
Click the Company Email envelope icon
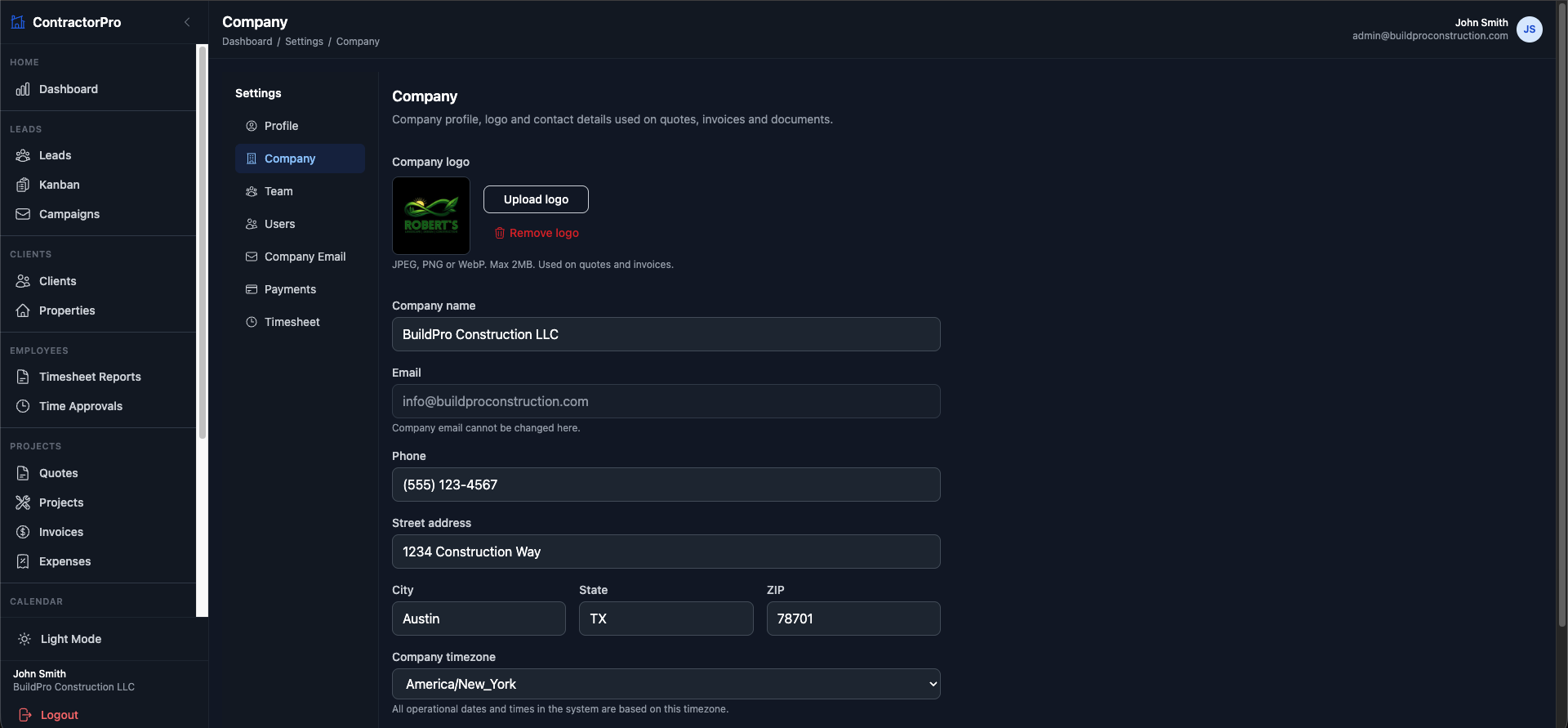252,257
